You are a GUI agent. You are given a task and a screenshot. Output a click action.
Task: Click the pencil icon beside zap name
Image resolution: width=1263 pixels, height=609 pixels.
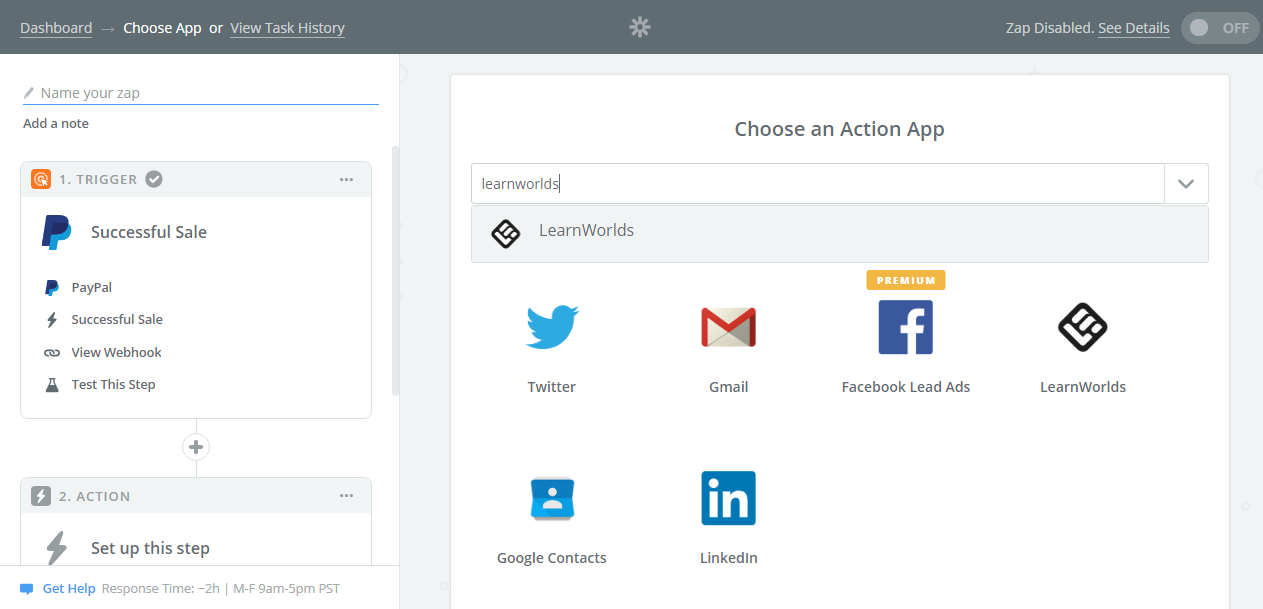click(29, 93)
